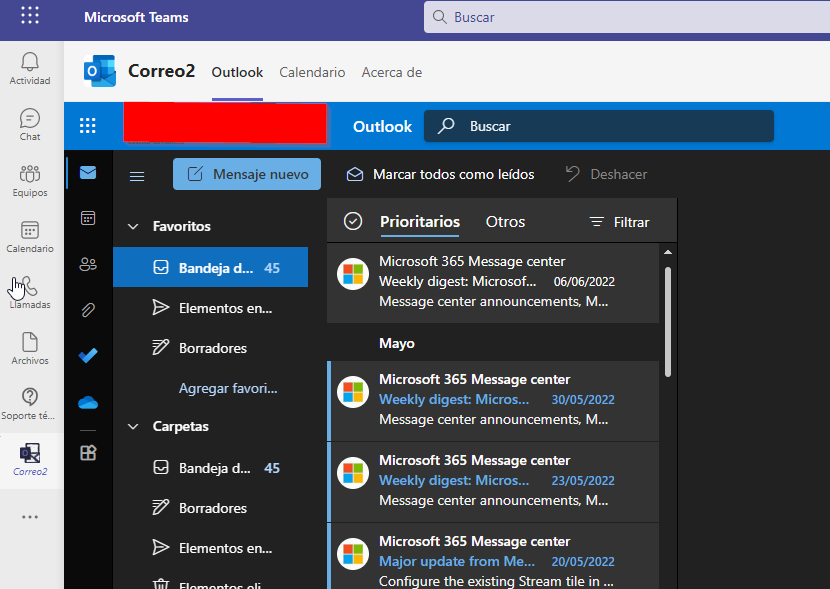Click the Outlook Buscar search field
Screen dimensions: 830x589
(599, 126)
